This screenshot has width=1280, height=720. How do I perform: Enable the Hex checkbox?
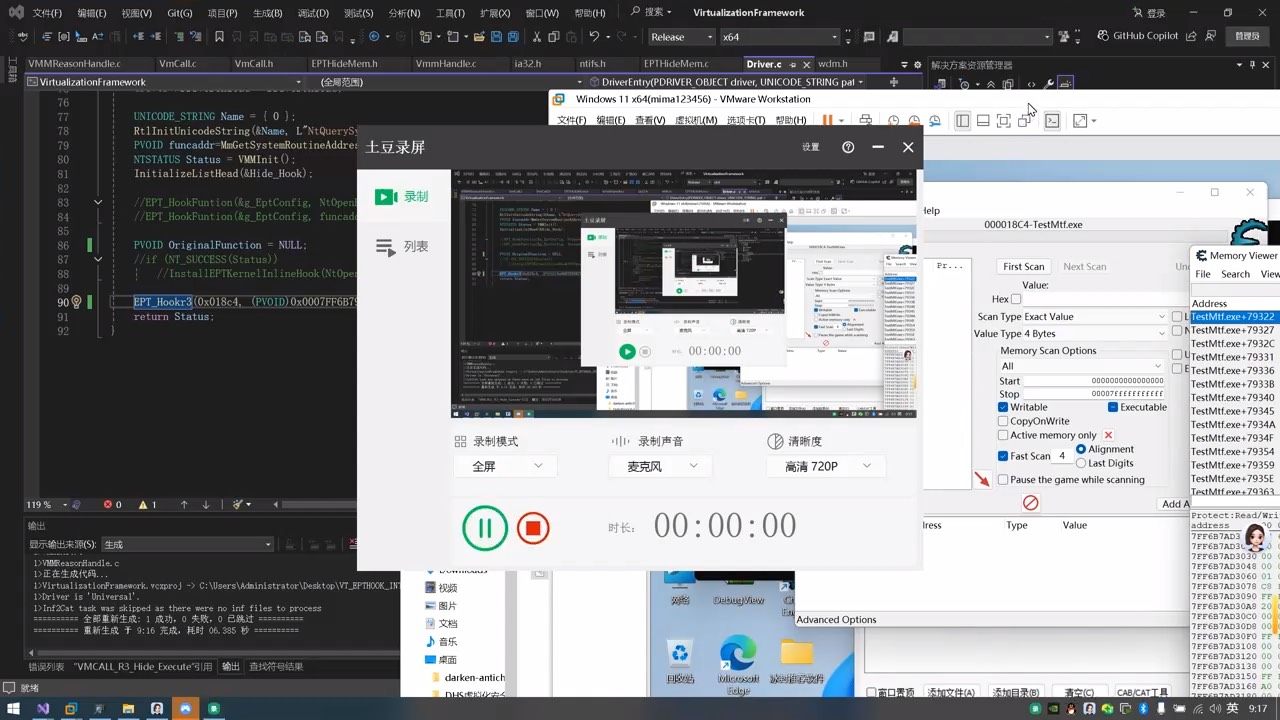(1016, 299)
